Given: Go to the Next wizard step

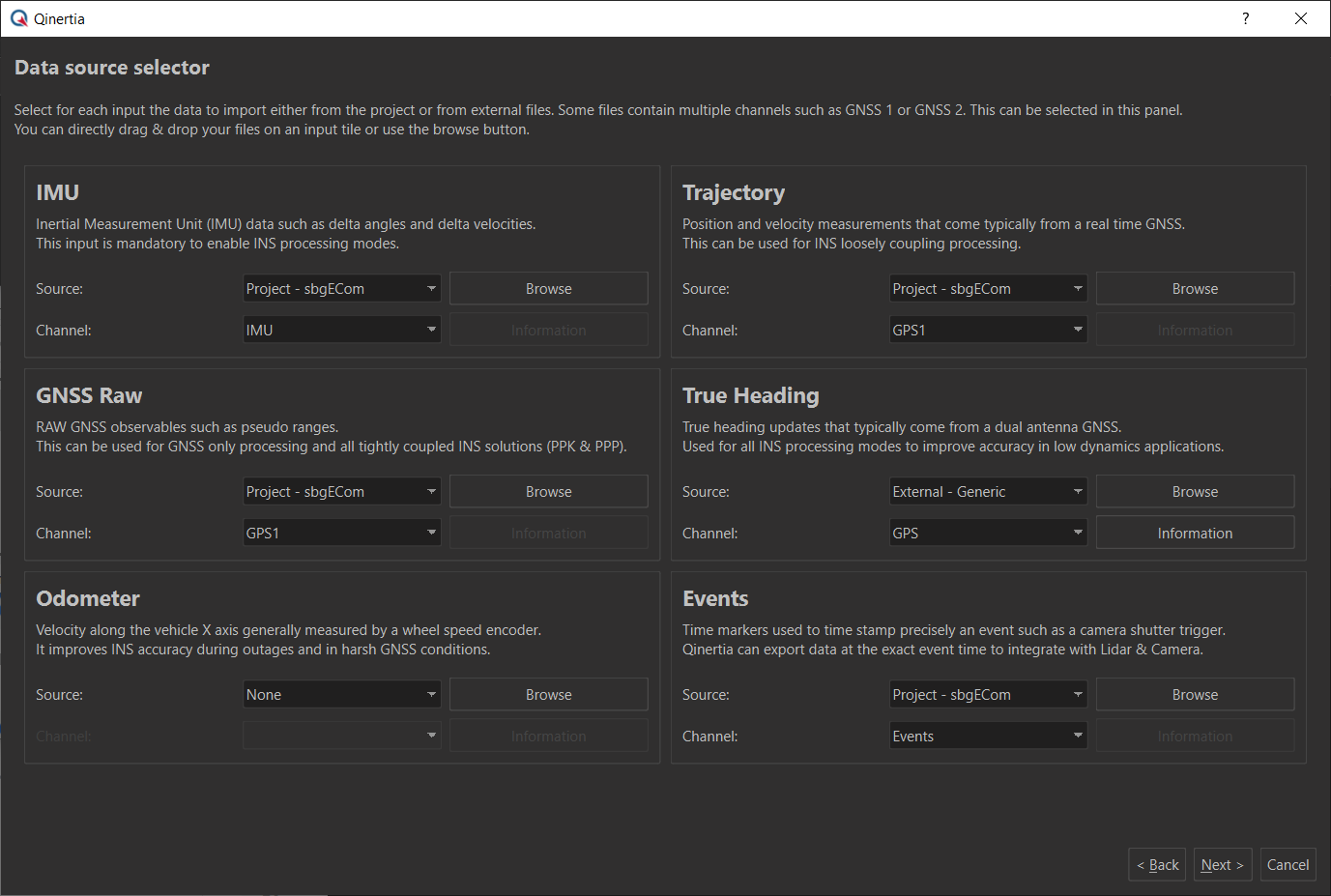Looking at the screenshot, I should pos(1222,865).
